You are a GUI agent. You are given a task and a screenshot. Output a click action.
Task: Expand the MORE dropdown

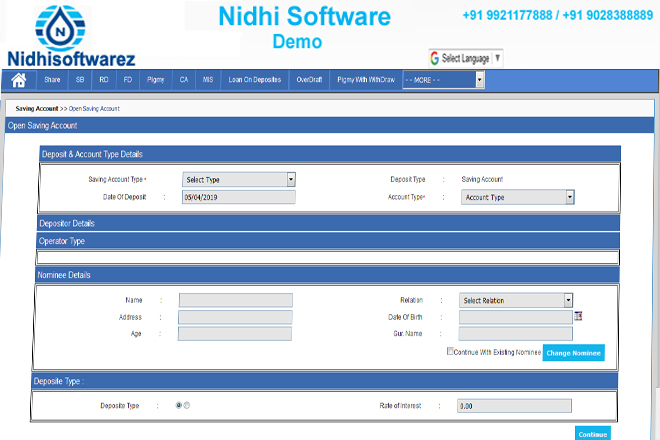click(x=444, y=80)
